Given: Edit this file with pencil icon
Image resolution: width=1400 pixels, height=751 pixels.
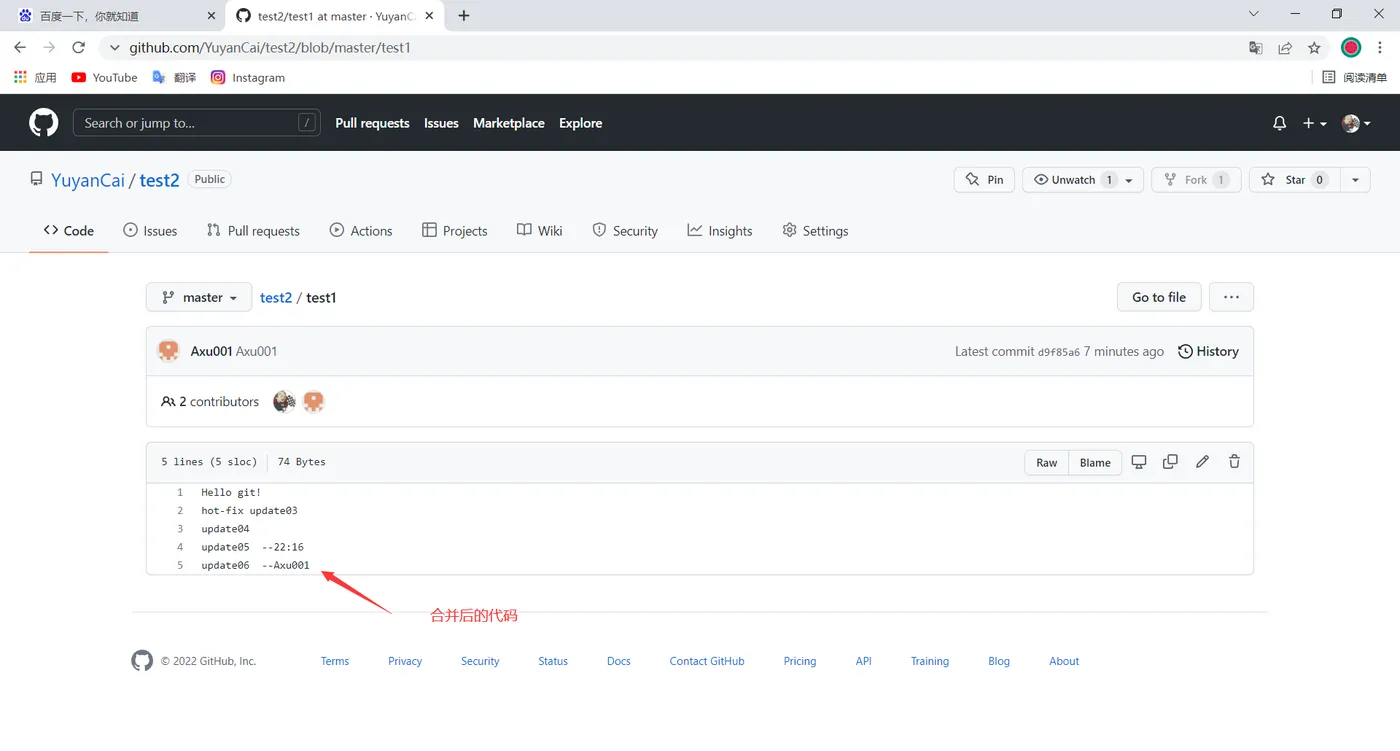Looking at the screenshot, I should click(1202, 462).
